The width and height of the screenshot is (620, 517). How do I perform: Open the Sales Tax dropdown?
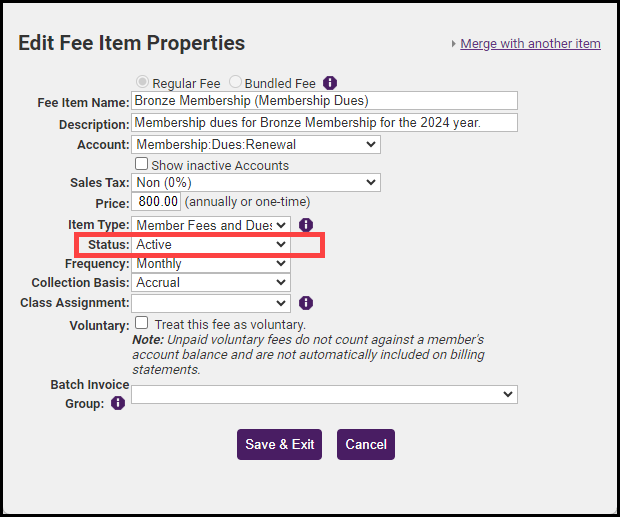256,183
